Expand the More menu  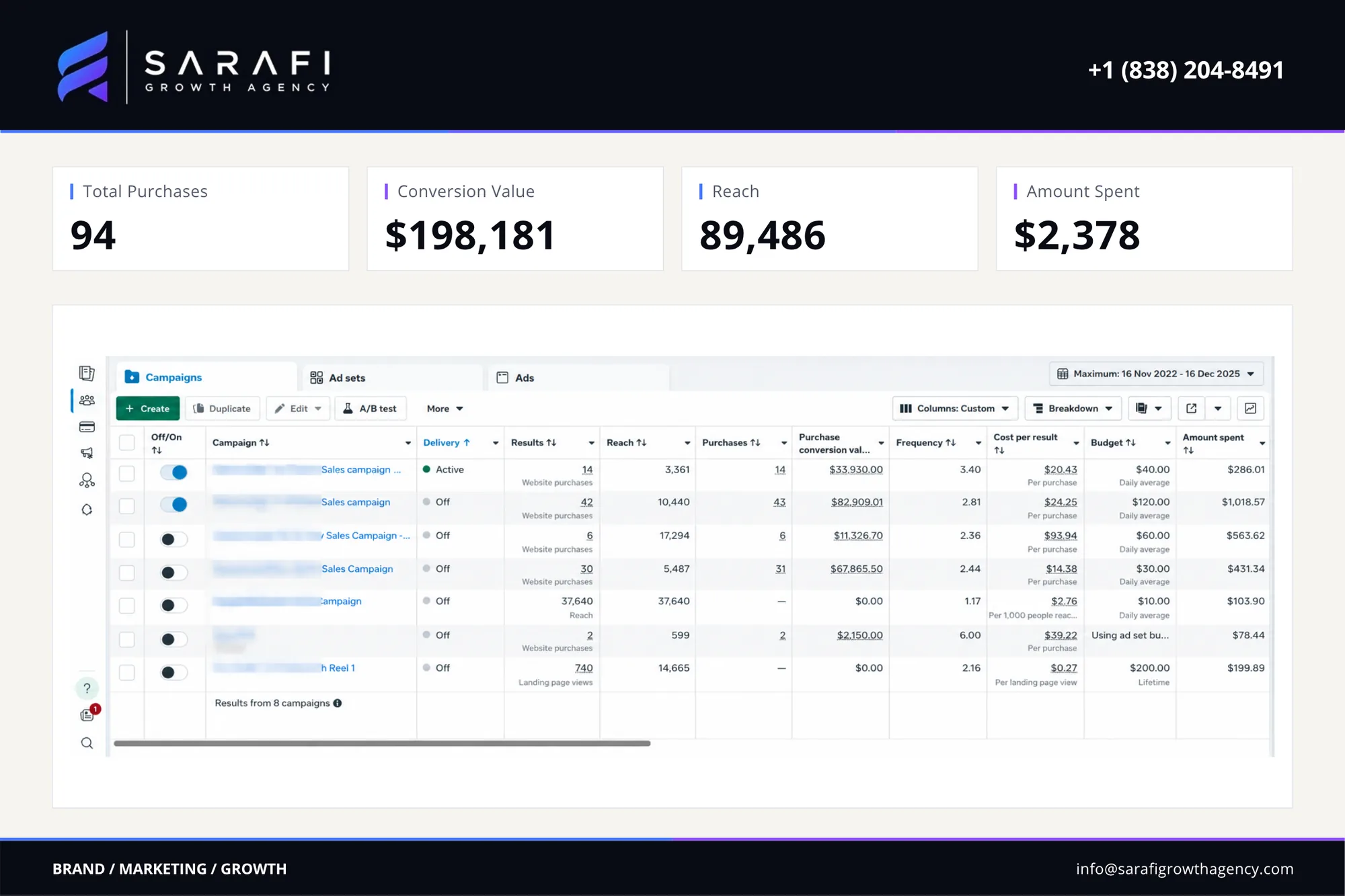click(445, 409)
